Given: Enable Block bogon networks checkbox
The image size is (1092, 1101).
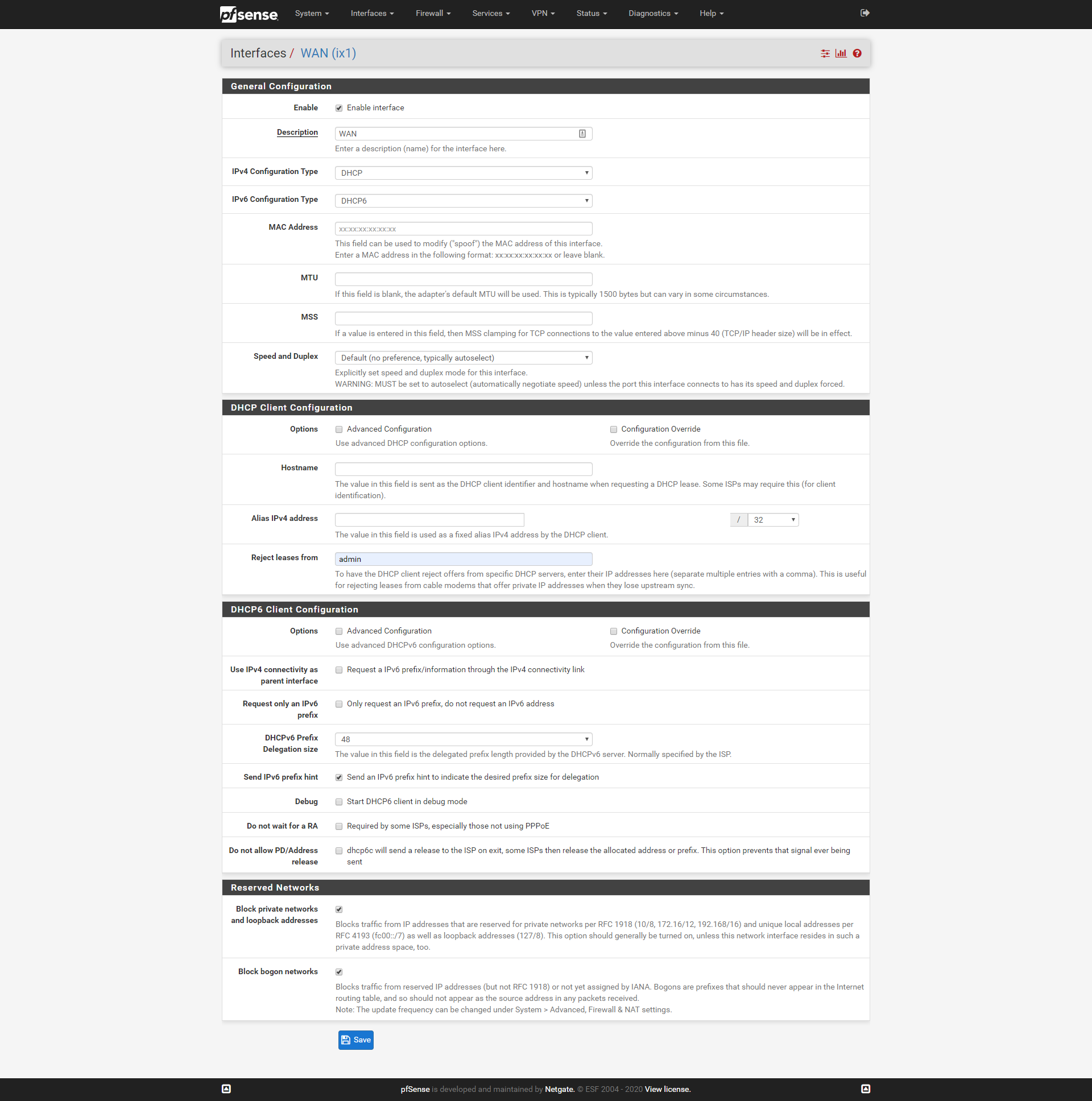Looking at the screenshot, I should click(340, 971).
